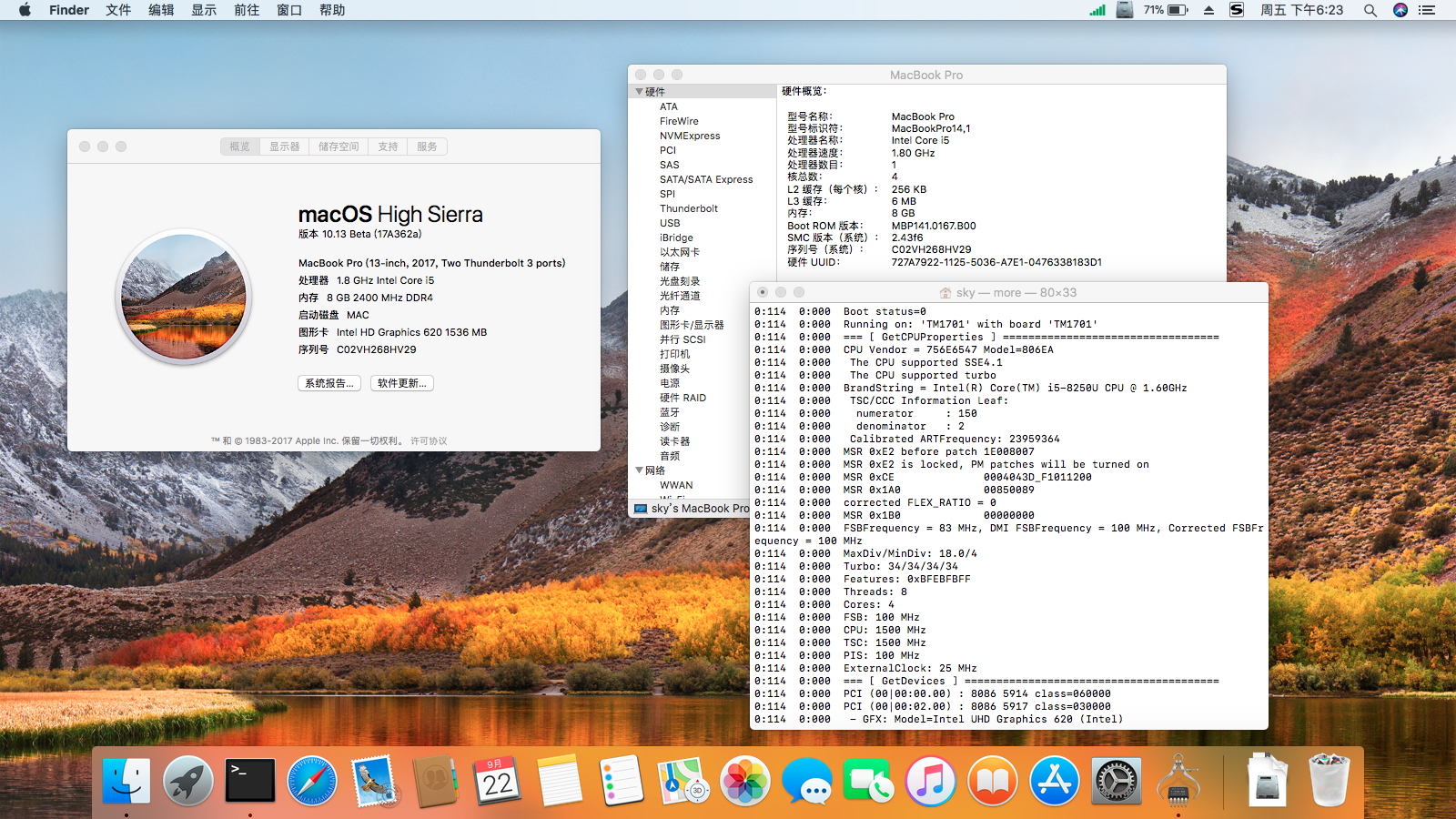The image size is (1456, 819).
Task: Launch Safari from the dock
Action: pos(312,781)
